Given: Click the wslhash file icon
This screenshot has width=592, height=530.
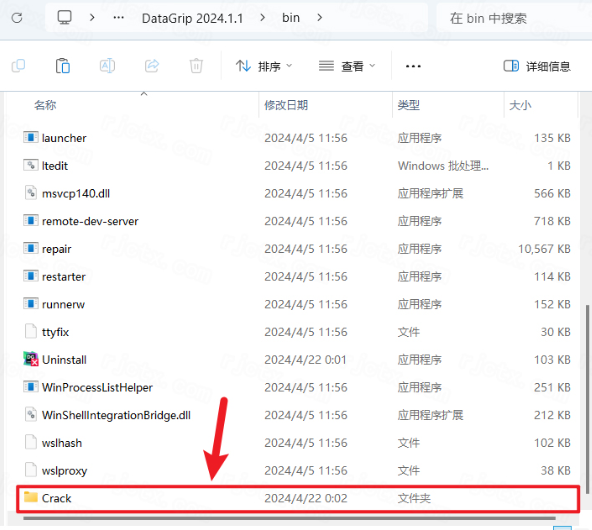Looking at the screenshot, I should click(x=31, y=442).
